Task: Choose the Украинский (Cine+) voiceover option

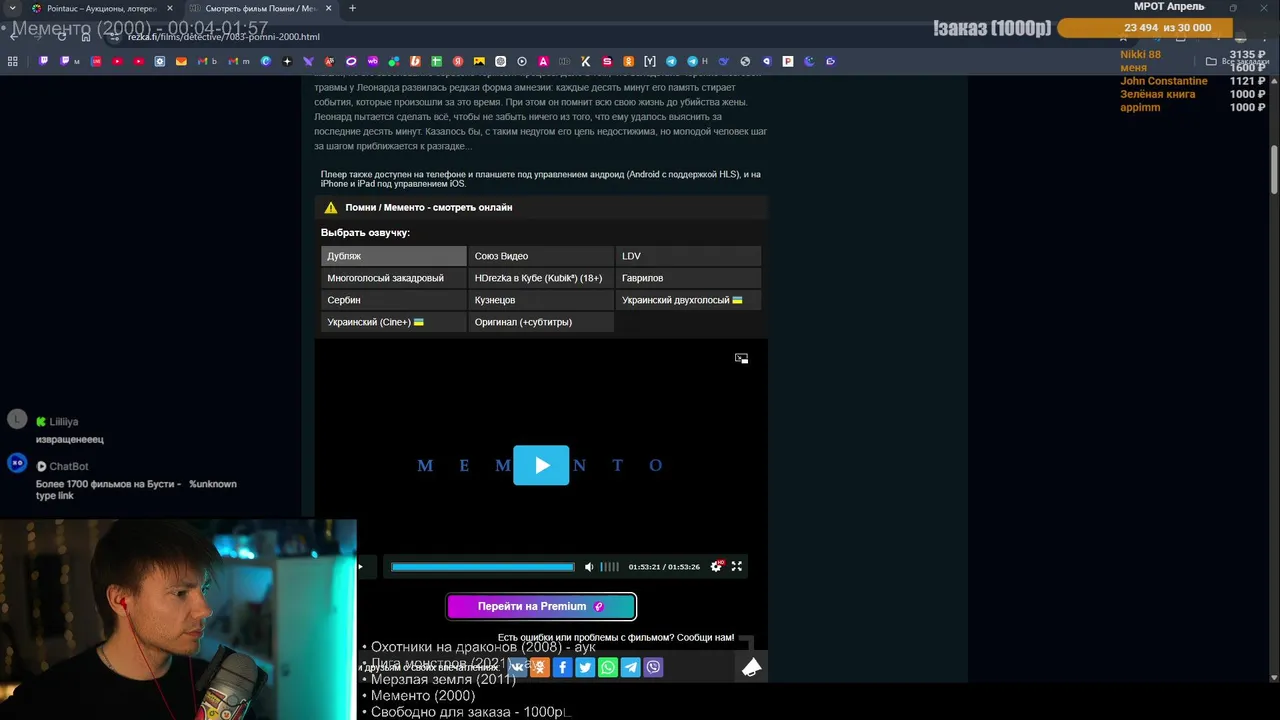Action: coord(393,322)
